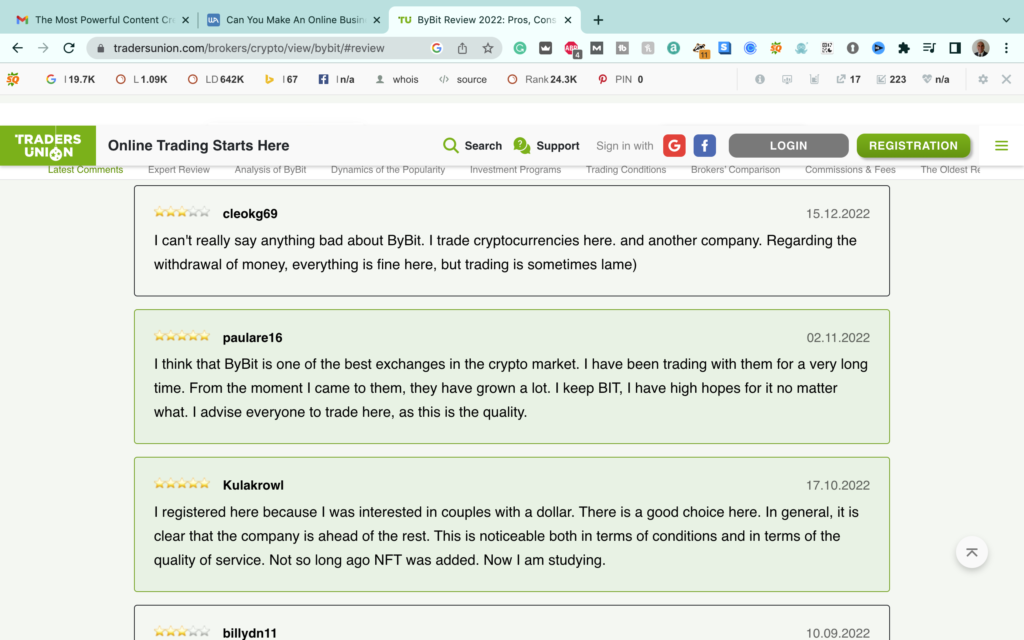This screenshot has width=1024, height=640.
Task: Open the AdBlock extension icon
Action: [x=571, y=48]
